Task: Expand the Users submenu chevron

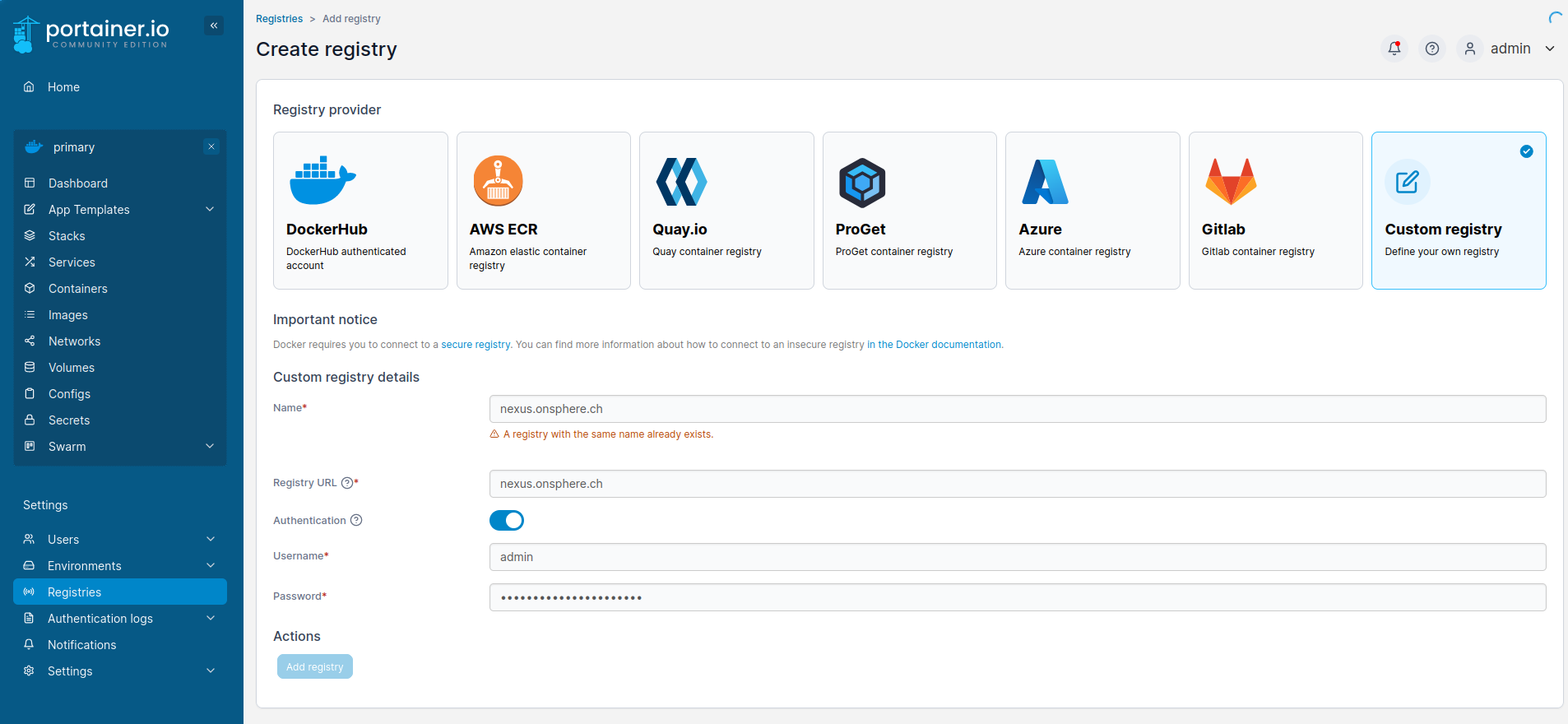Action: coord(211,539)
